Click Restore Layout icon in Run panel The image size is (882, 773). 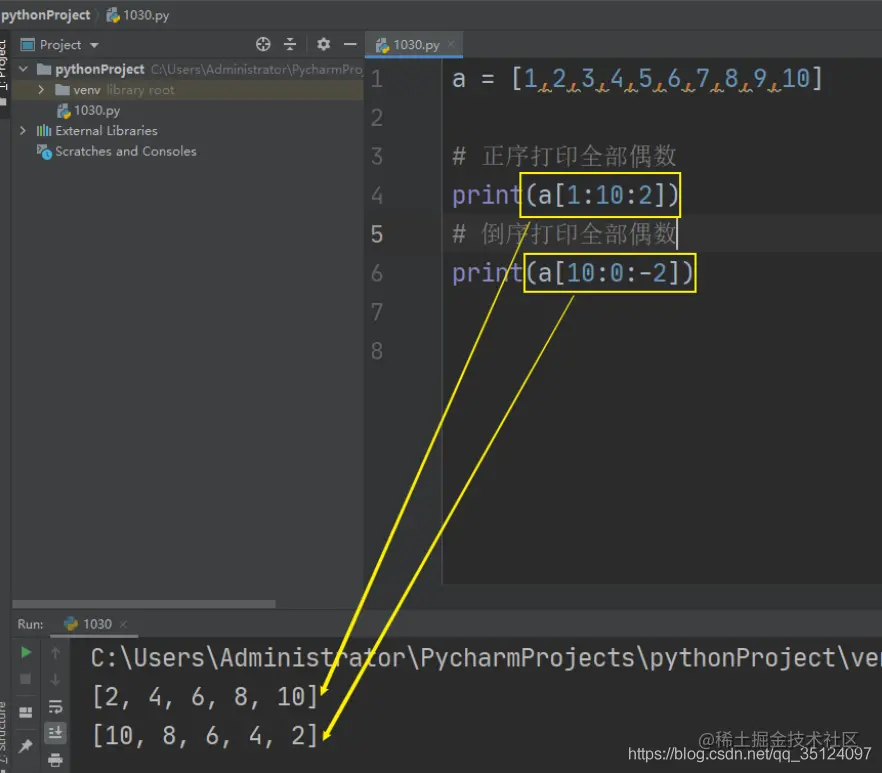tap(25, 712)
